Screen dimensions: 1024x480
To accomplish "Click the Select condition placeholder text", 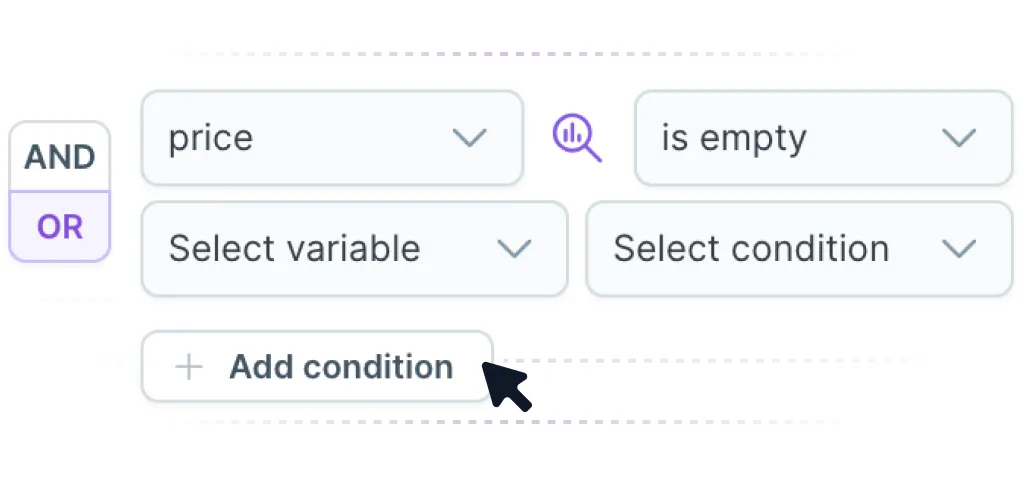I will (x=751, y=249).
